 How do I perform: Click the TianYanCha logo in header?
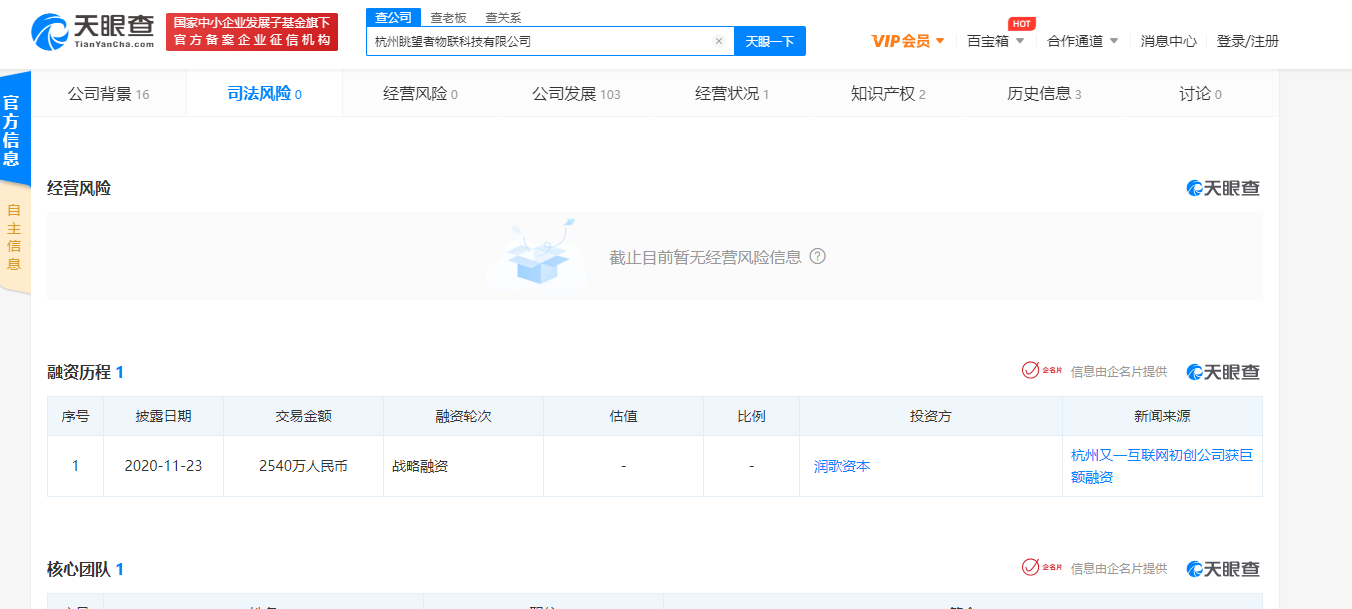(93, 32)
